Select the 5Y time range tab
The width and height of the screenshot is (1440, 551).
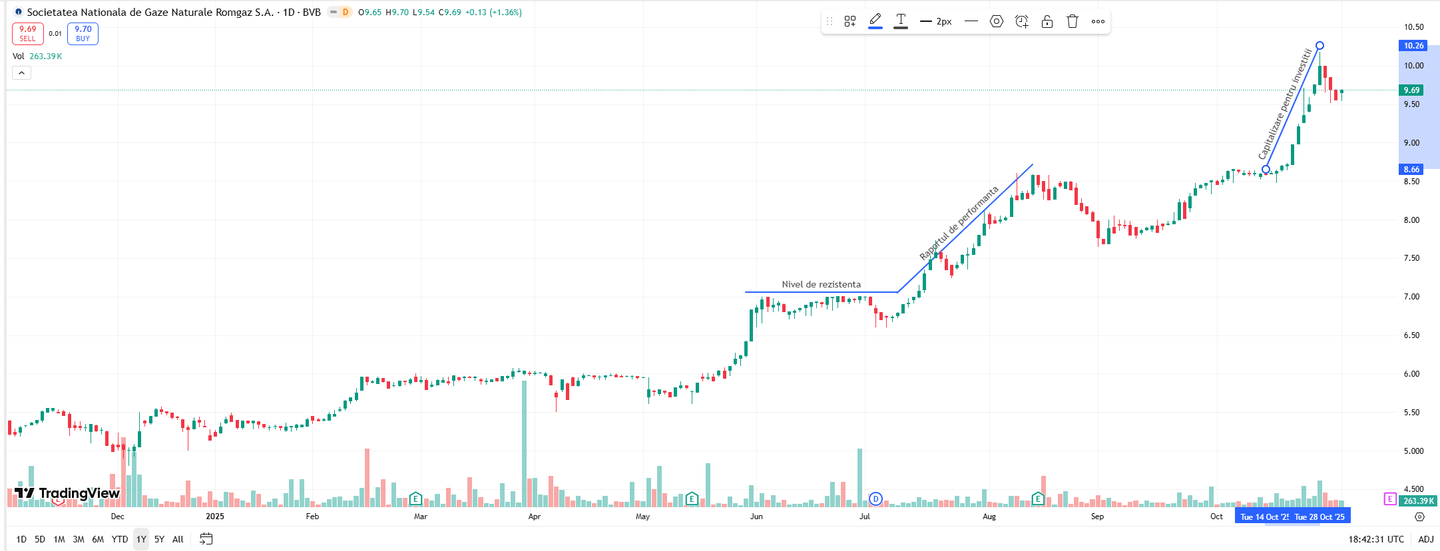click(159, 539)
